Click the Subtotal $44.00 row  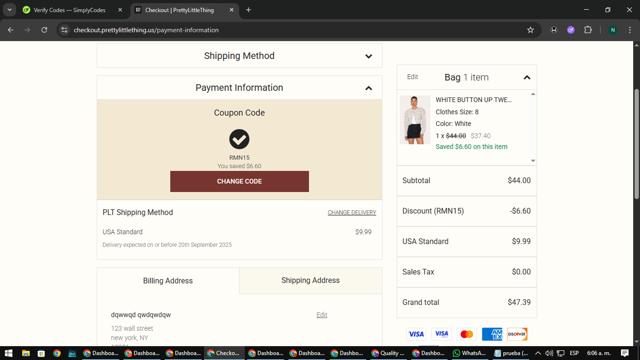click(x=467, y=180)
